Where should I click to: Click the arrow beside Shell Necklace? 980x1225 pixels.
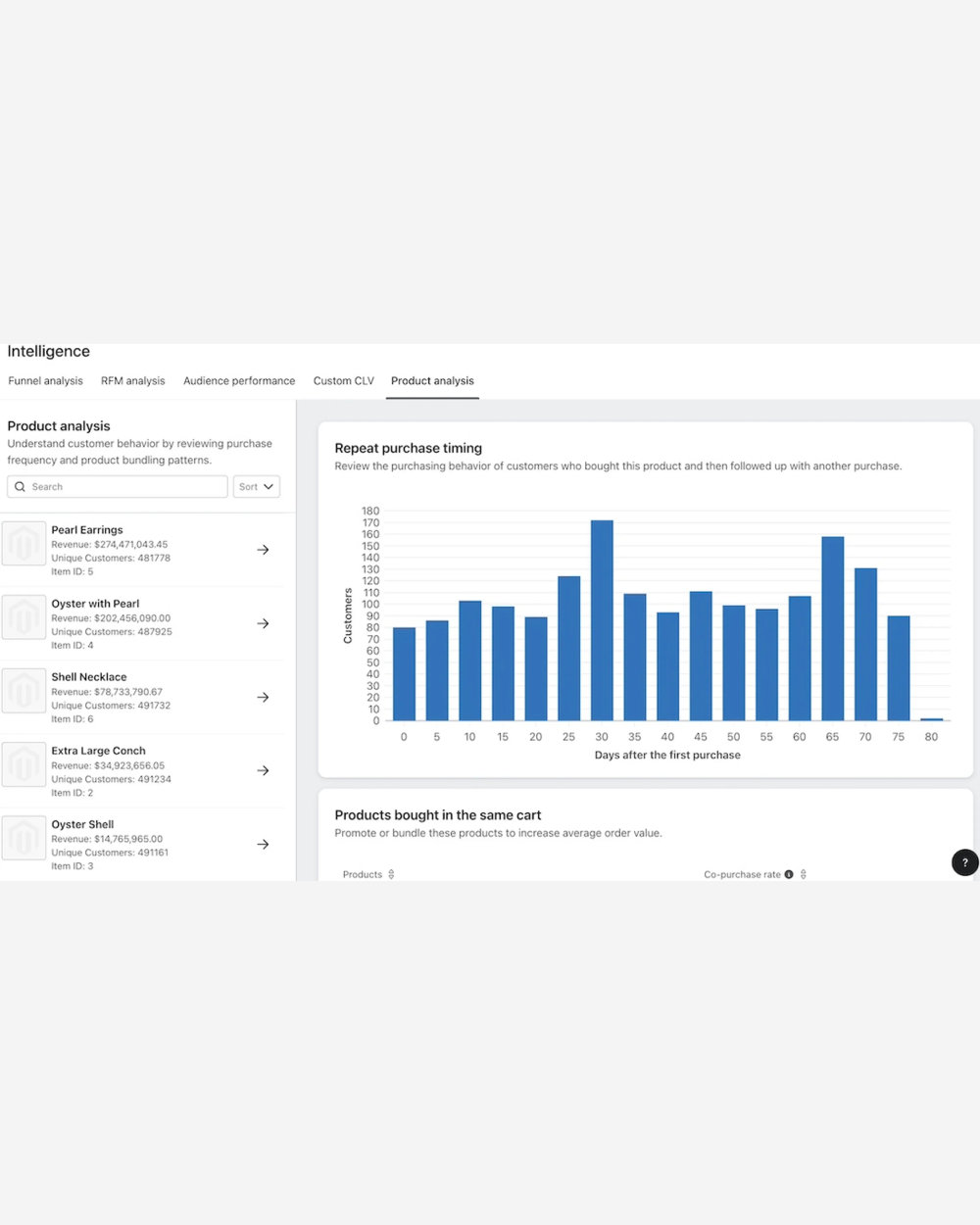coord(263,697)
